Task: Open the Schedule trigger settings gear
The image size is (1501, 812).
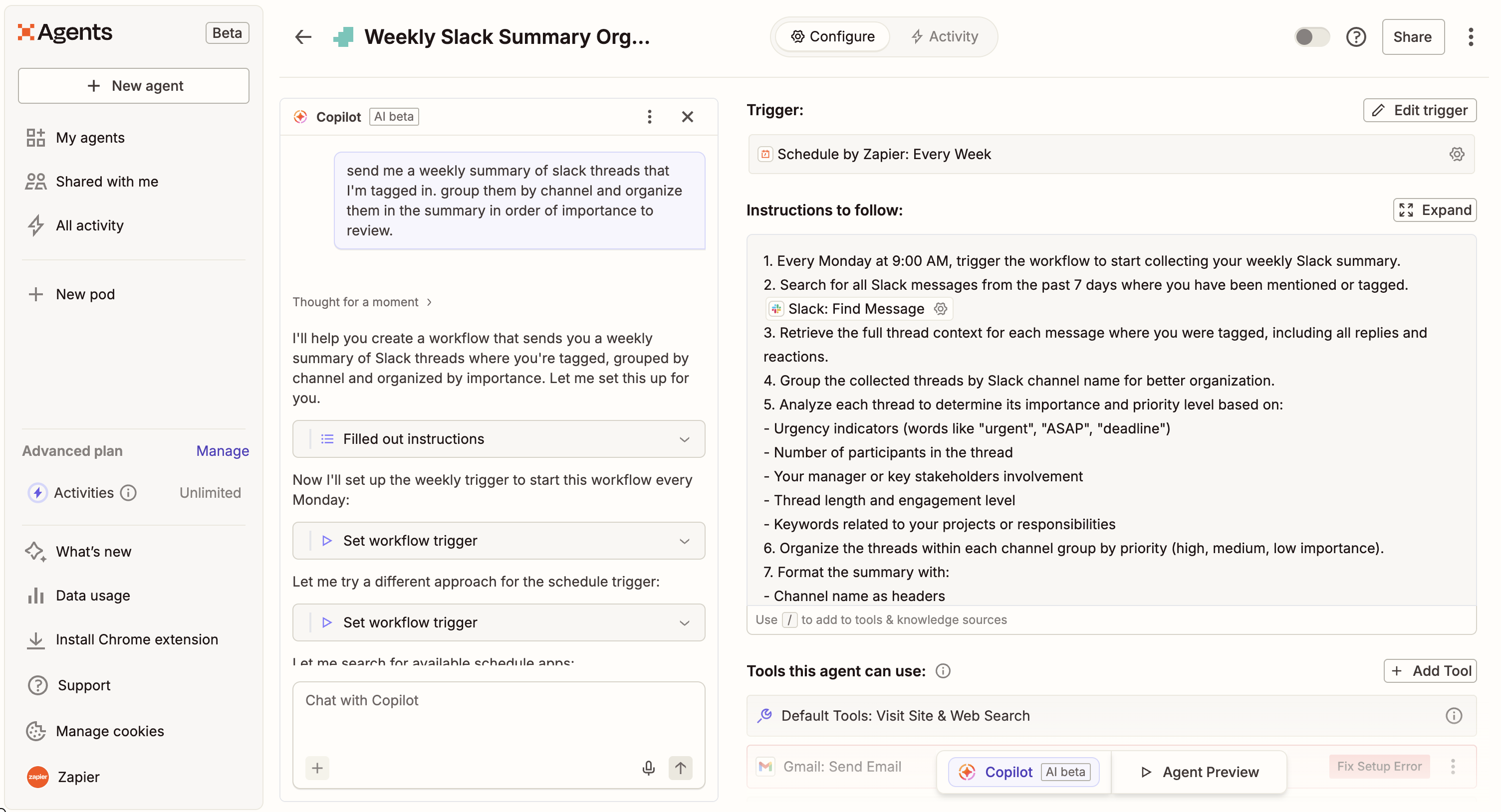Action: (1457, 154)
